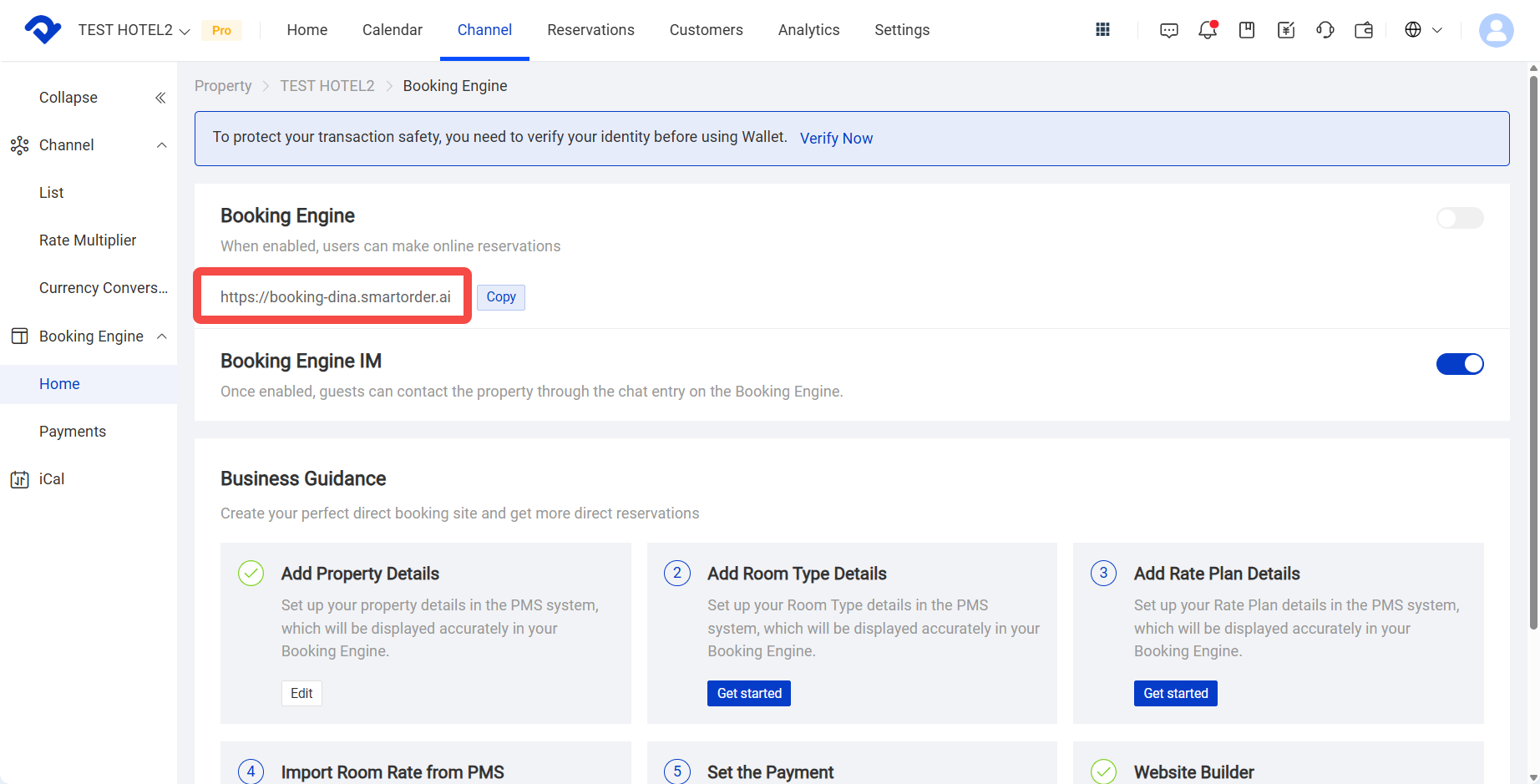Click the booking-dina.smartorder.ai URL text
This screenshot has height=784, width=1540.
335,297
